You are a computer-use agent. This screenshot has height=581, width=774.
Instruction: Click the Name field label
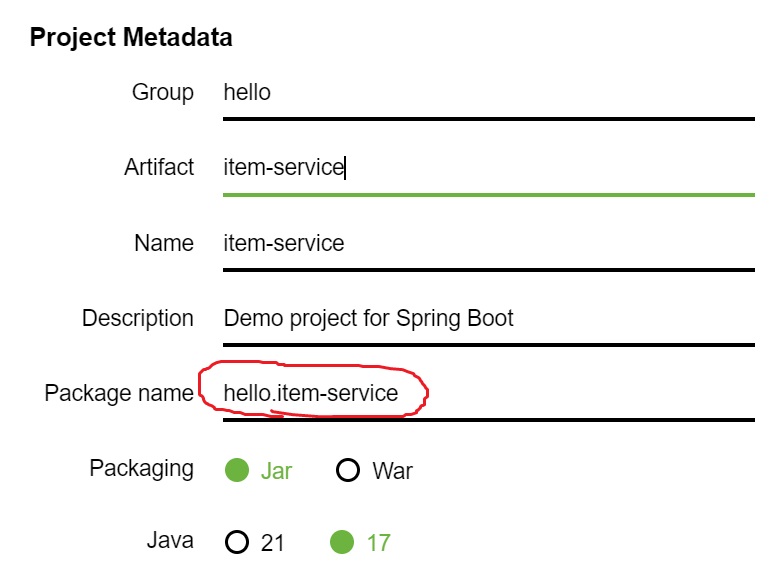click(164, 243)
